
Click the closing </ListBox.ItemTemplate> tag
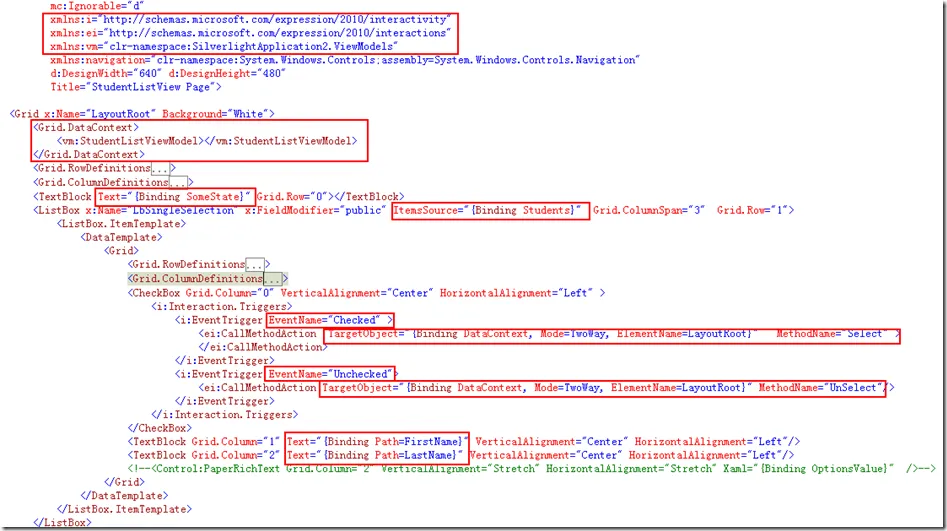pos(124,509)
